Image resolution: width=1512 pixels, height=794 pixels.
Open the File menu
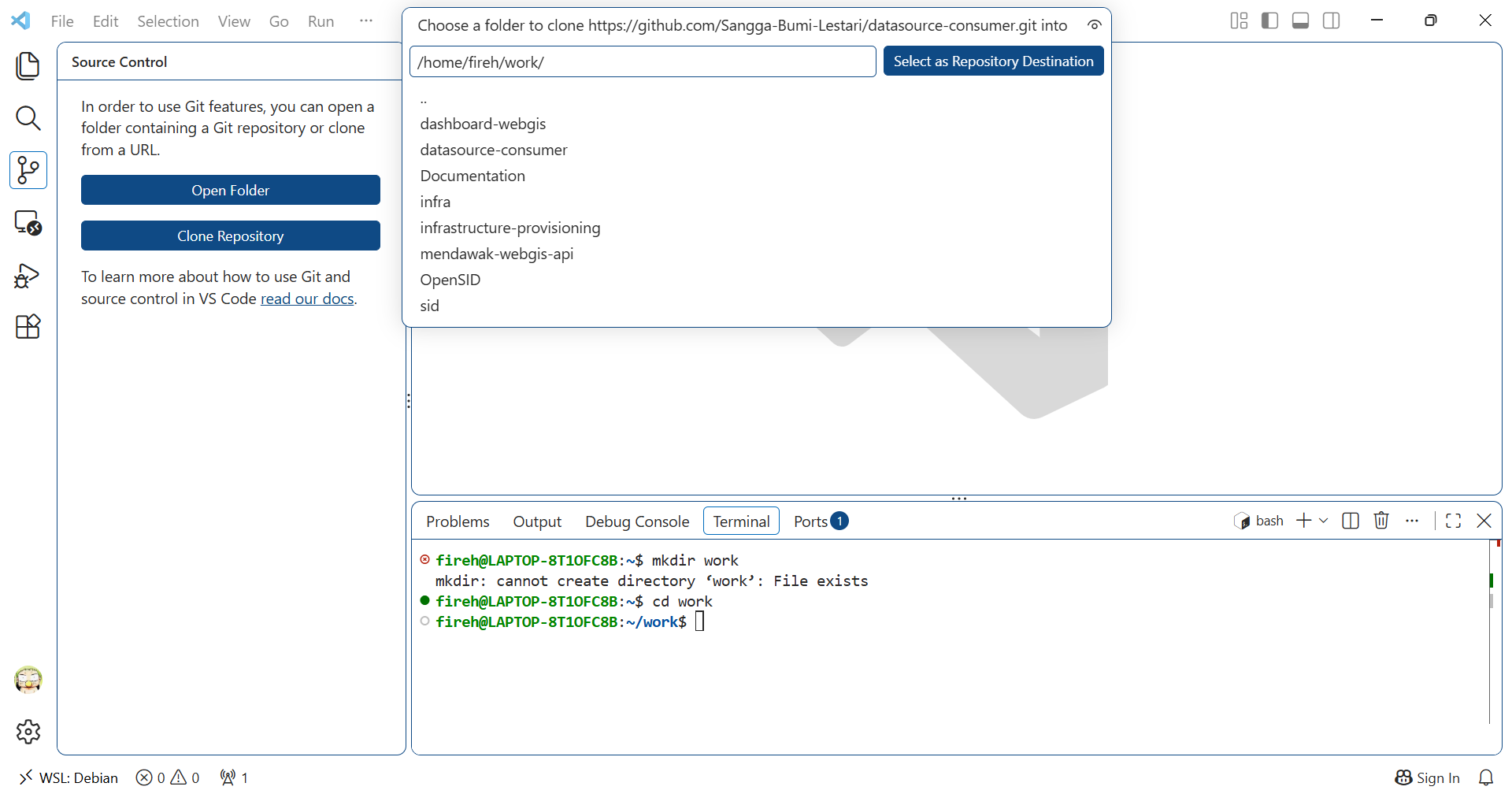pyautogui.click(x=62, y=21)
